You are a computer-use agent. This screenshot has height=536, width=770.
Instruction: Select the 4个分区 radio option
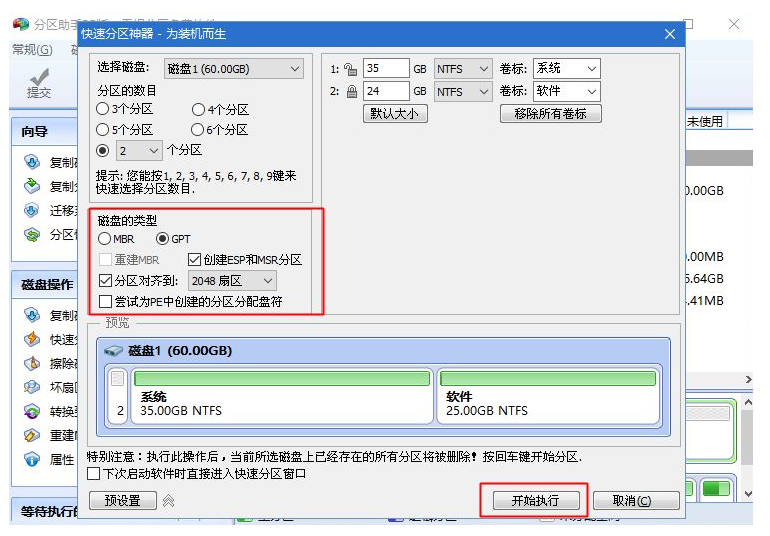198,110
